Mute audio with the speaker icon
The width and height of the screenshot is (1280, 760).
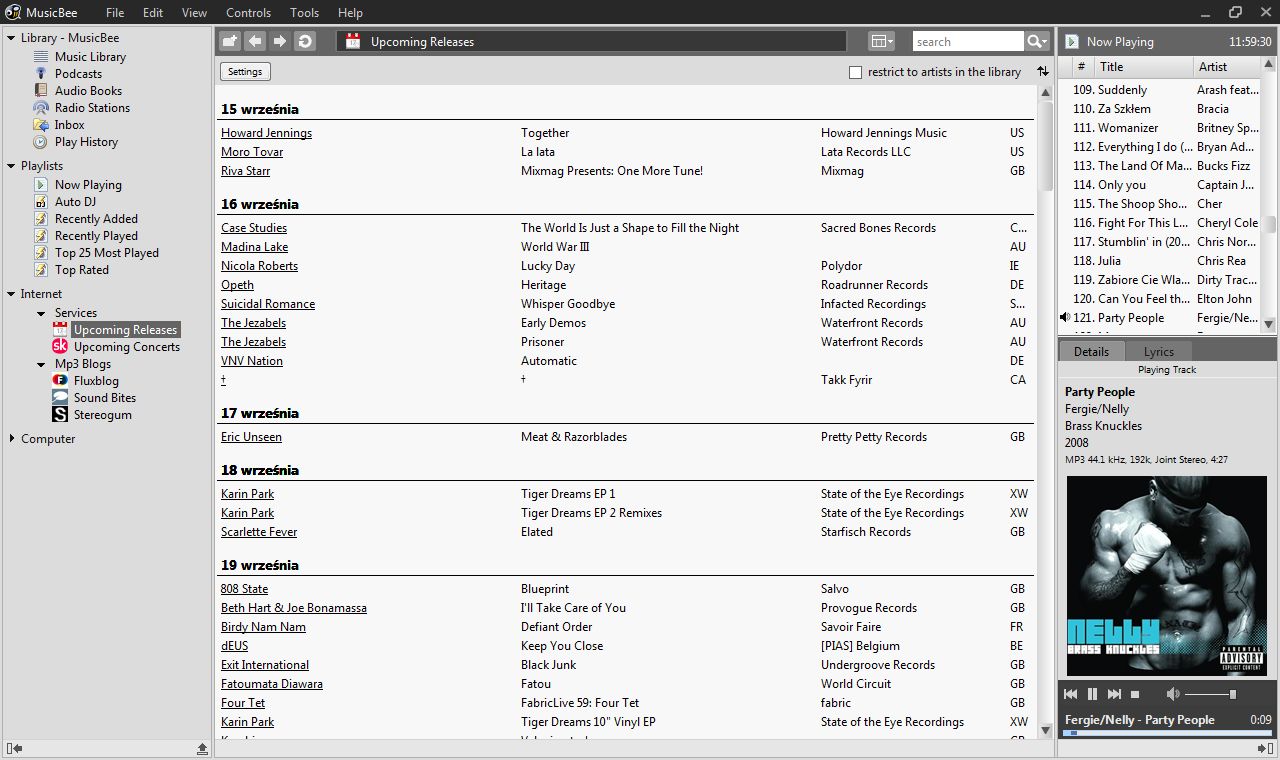tap(1173, 694)
